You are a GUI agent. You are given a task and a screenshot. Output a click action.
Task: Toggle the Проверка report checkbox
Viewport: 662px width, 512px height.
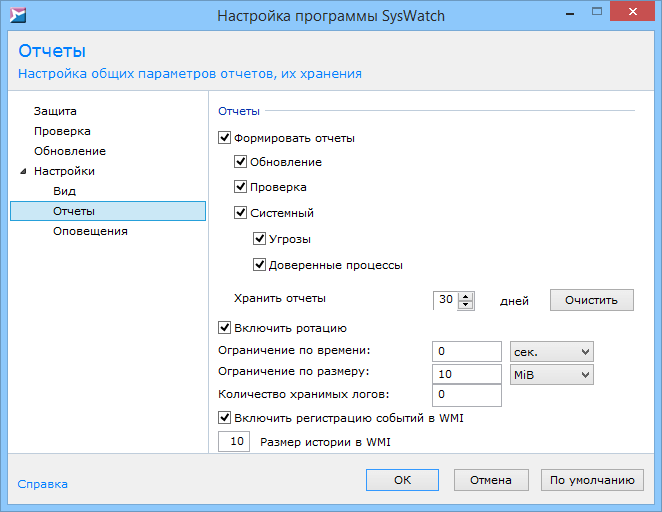point(240,187)
